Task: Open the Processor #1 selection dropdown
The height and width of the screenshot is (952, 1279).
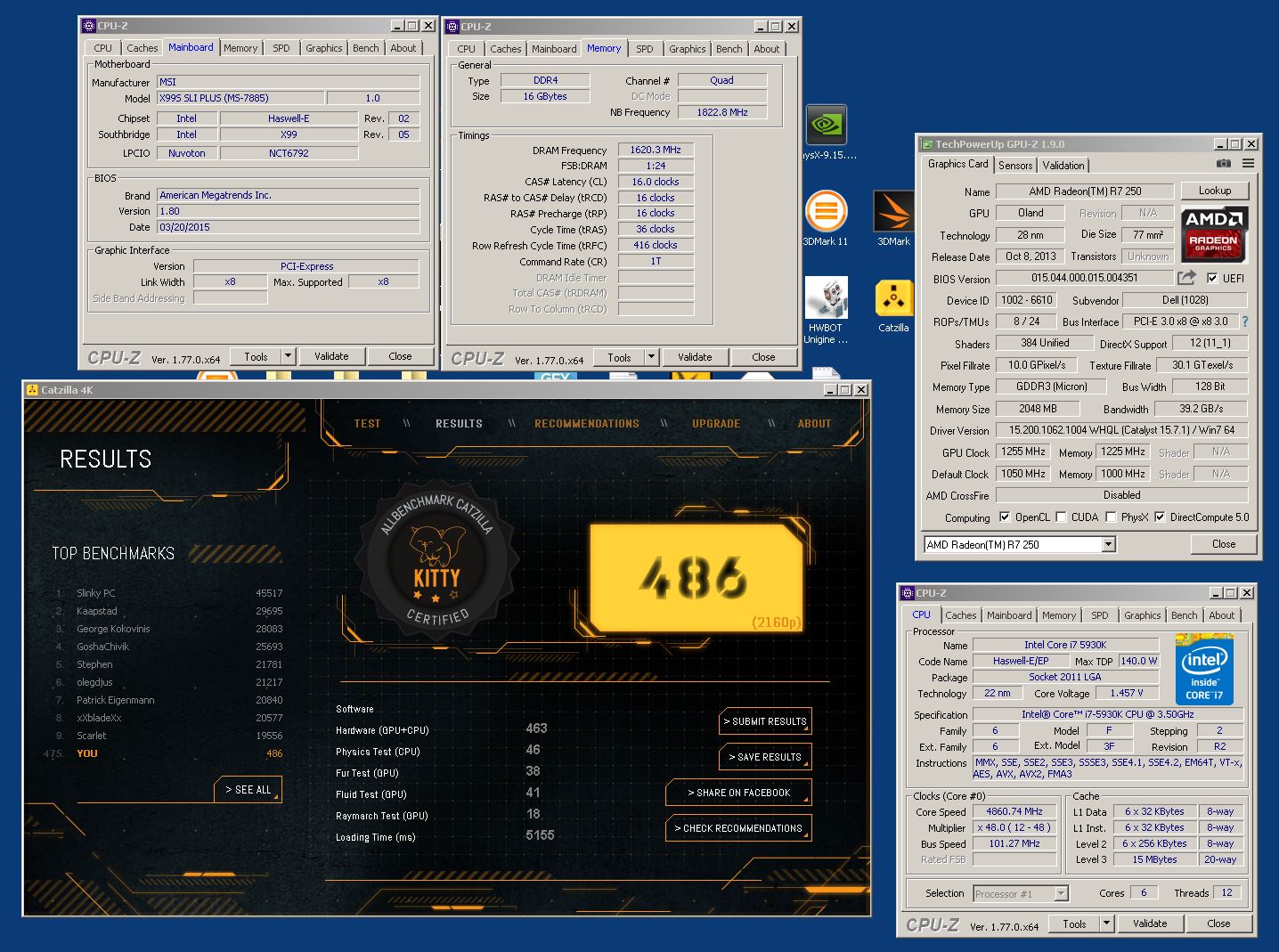Action: [x=1021, y=893]
